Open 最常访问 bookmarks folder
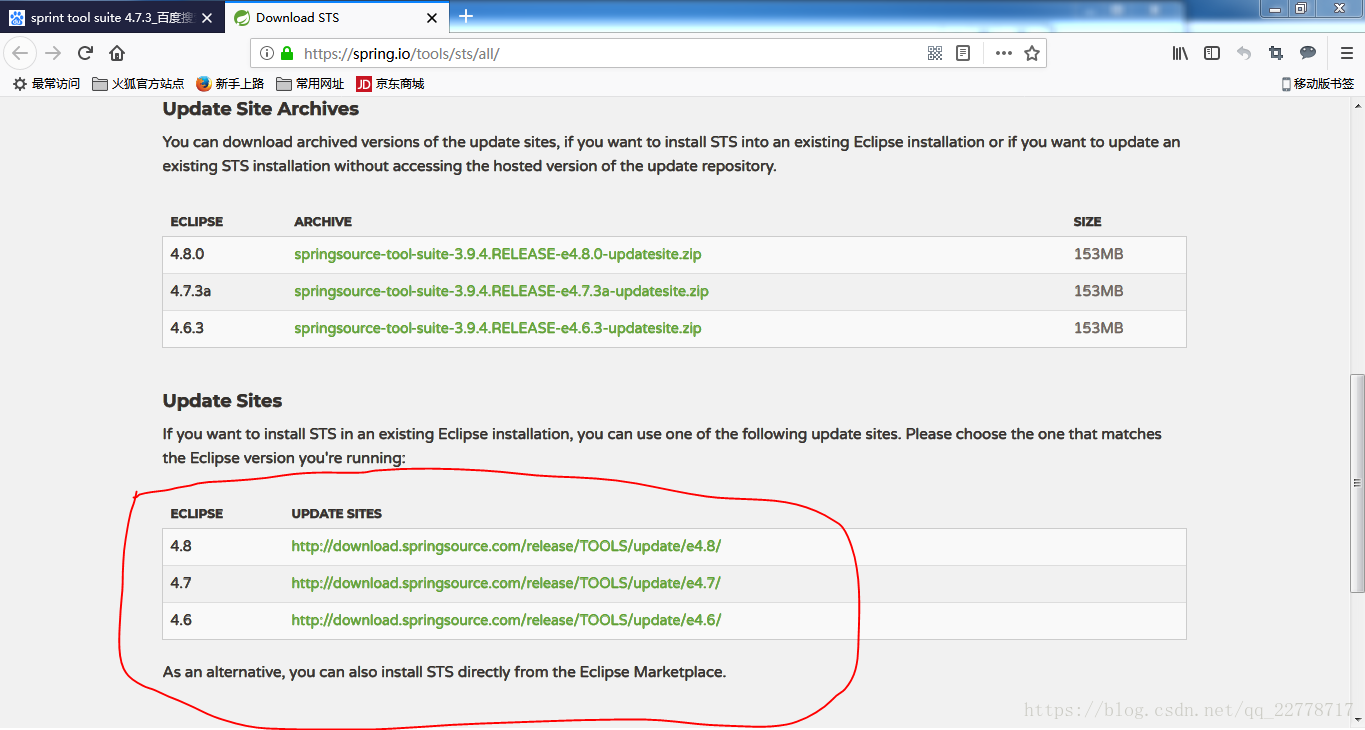 (46, 84)
